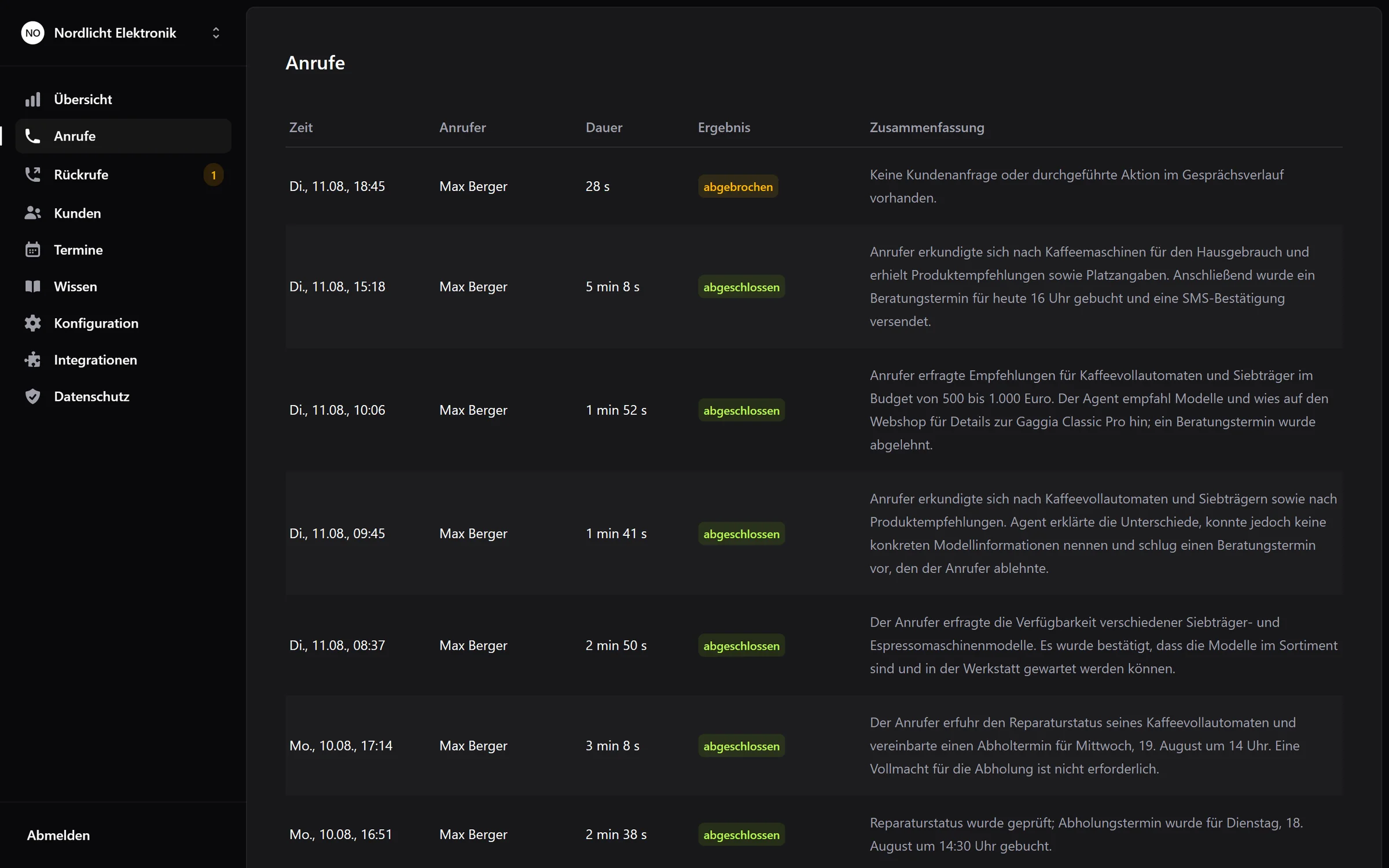Click the Kunden people icon
The width and height of the screenshot is (1389, 868).
33,213
